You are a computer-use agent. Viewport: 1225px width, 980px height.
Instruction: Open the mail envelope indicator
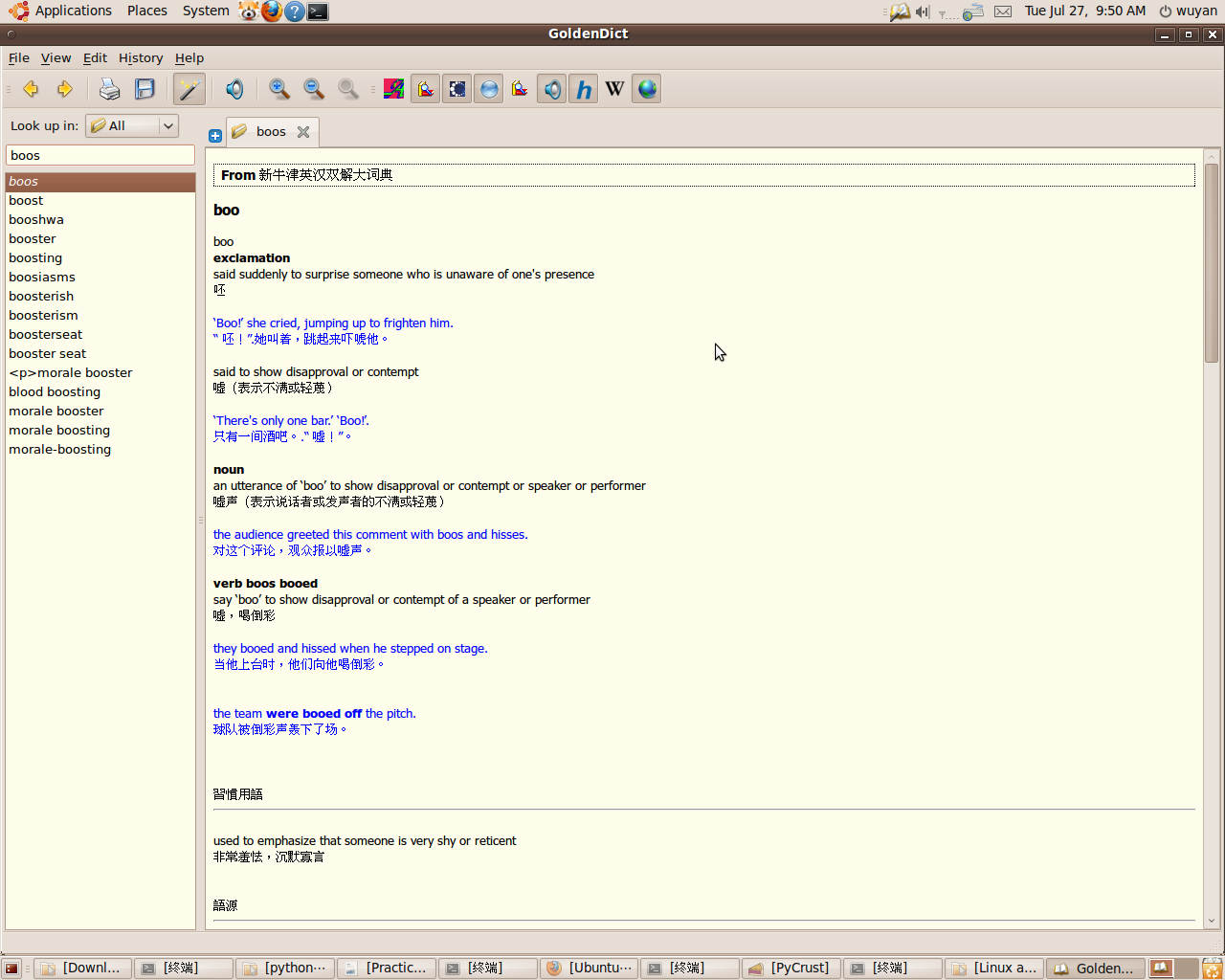(x=1003, y=11)
